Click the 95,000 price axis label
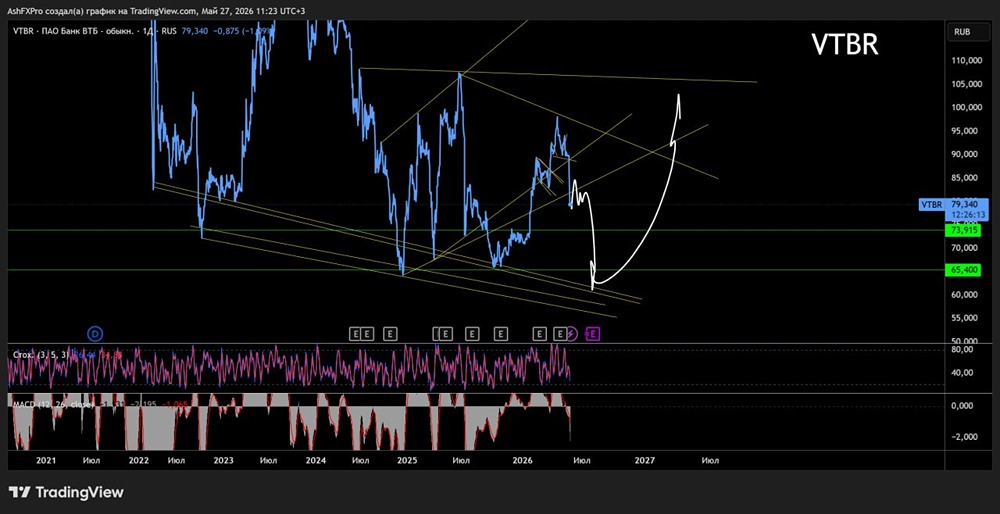Screen dimensions: 1000x514 click(966, 131)
